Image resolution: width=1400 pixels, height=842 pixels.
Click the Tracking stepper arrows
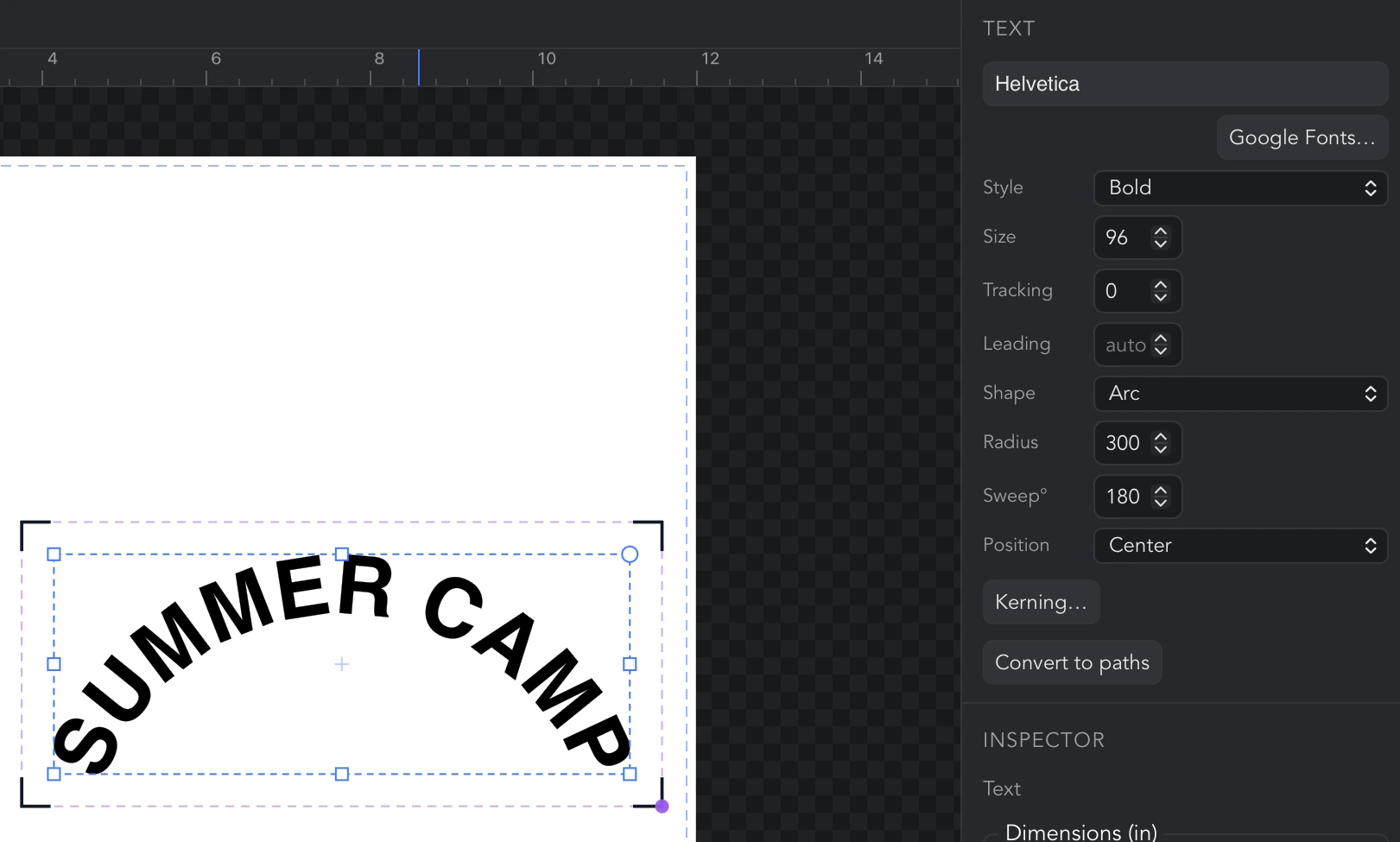click(x=1161, y=291)
